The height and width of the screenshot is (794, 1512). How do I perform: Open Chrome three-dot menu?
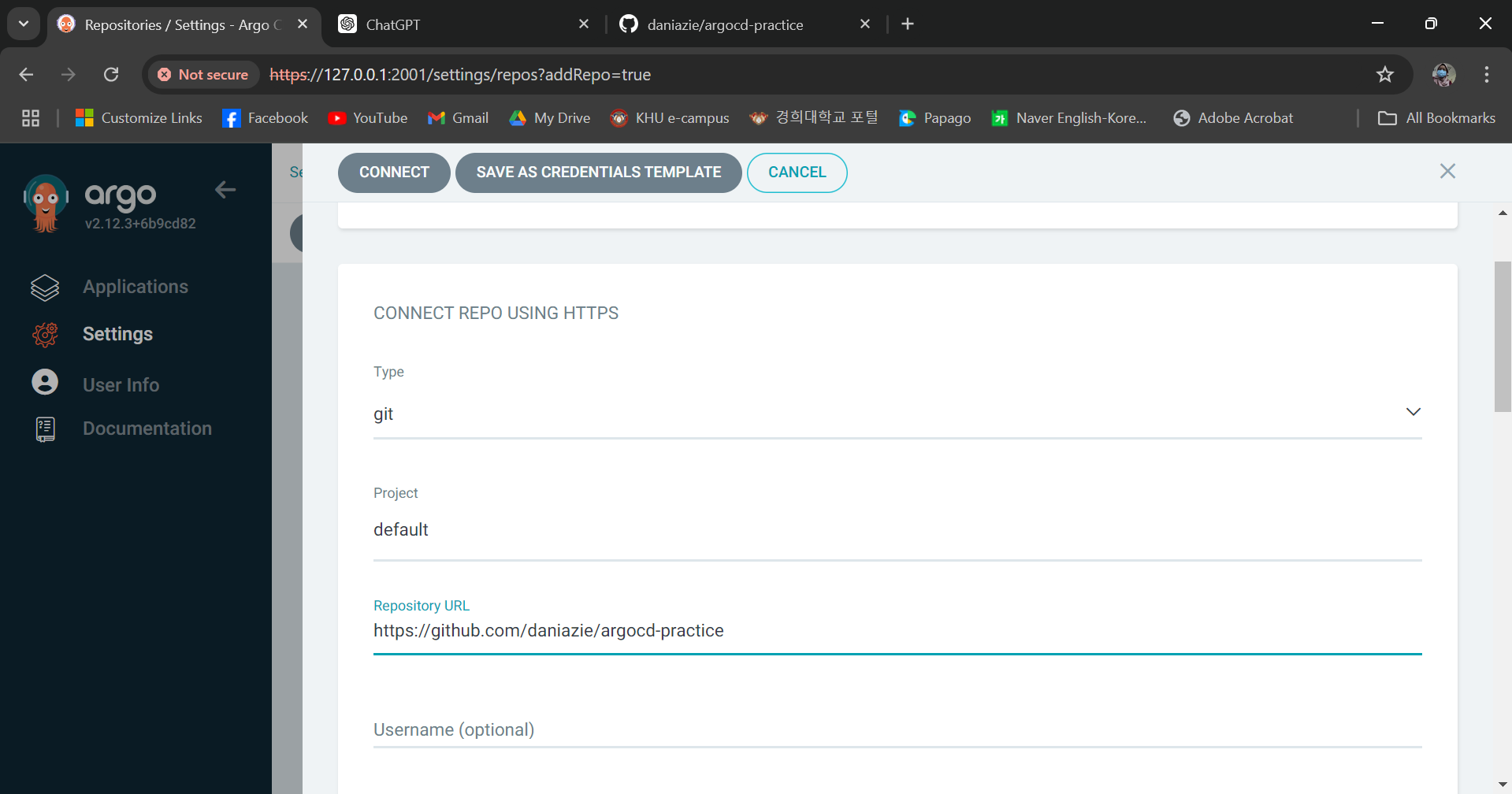point(1486,75)
